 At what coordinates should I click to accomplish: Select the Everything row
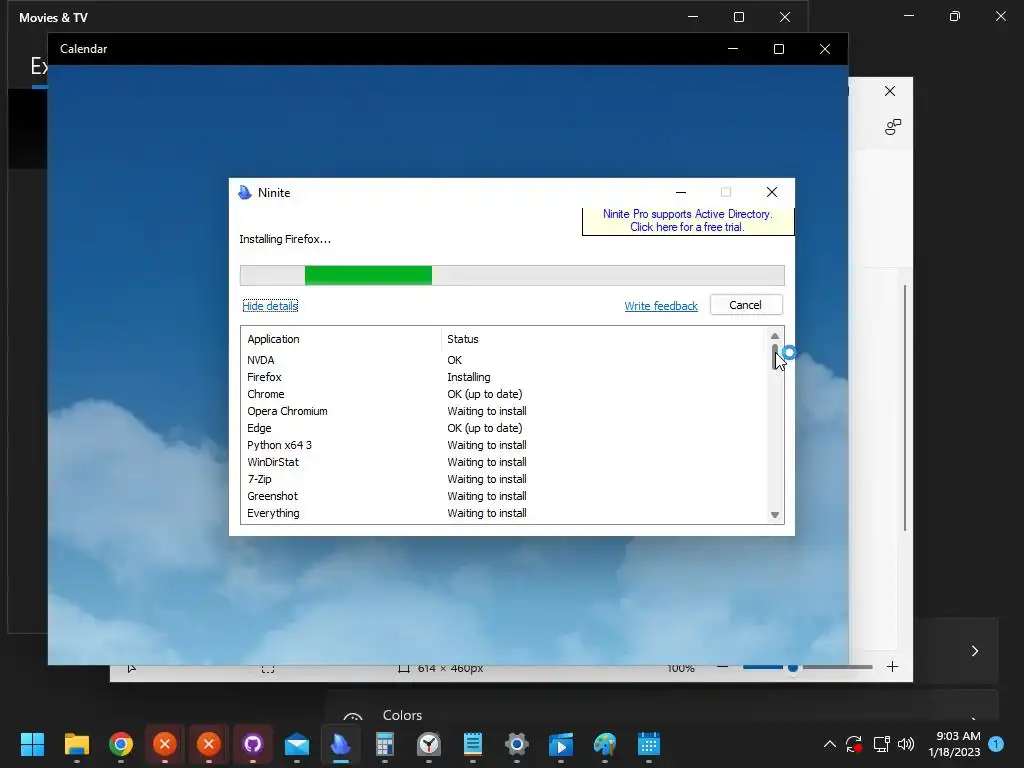[x=503, y=513]
